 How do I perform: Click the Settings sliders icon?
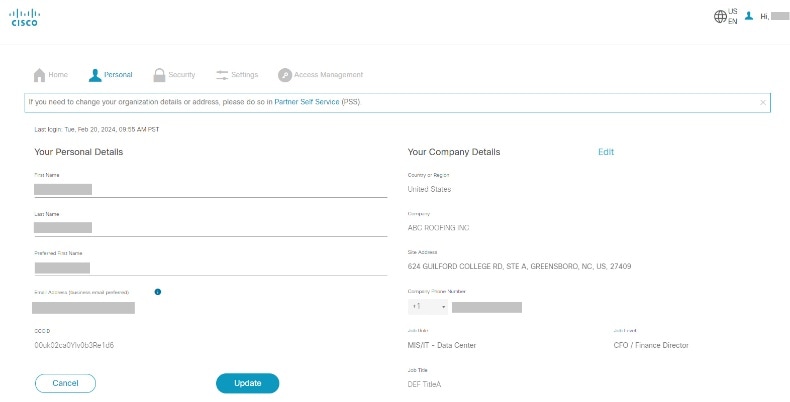(222, 75)
